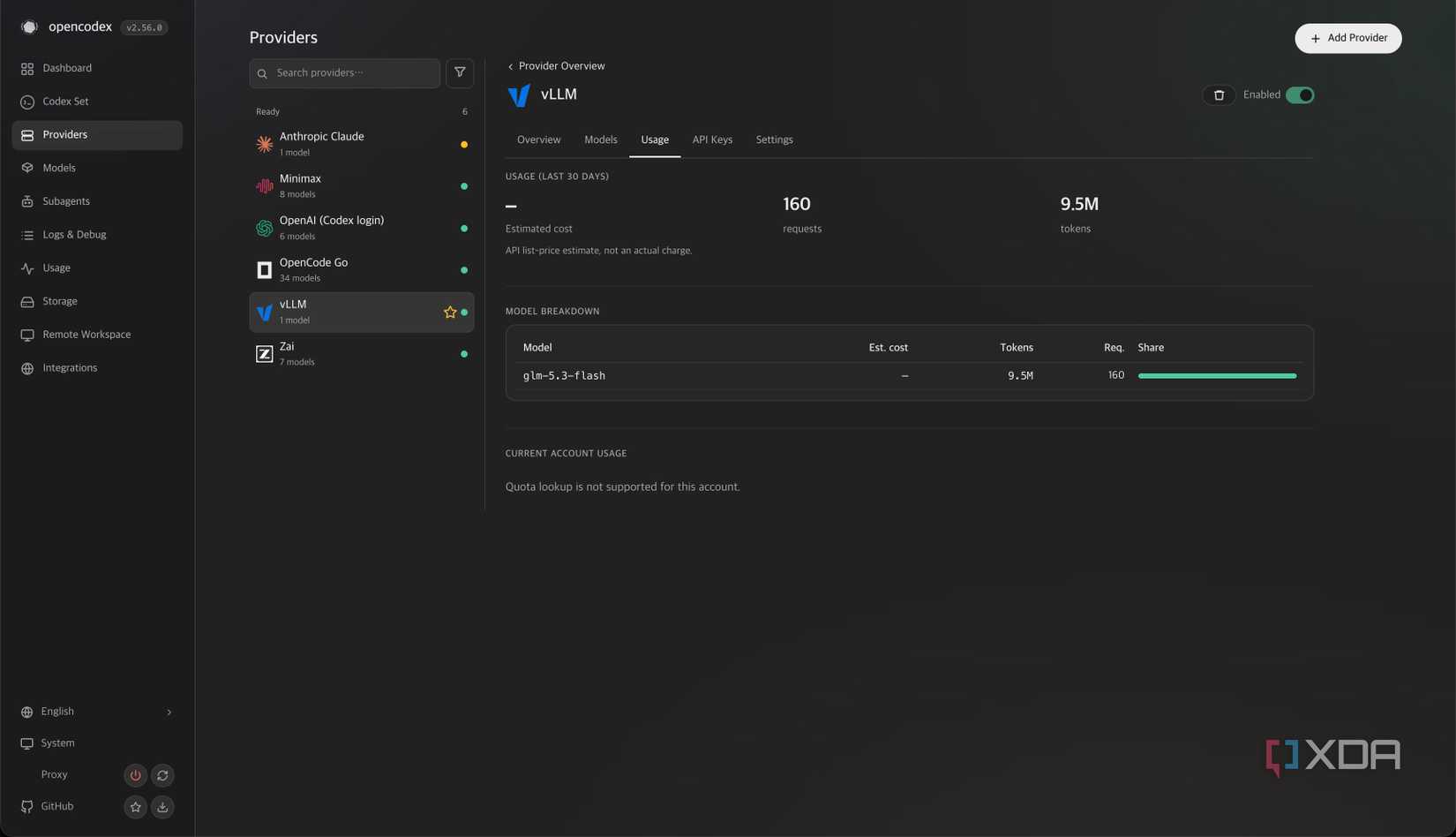Click the Share column header
Image resolution: width=1456 pixels, height=837 pixels.
click(x=1151, y=348)
